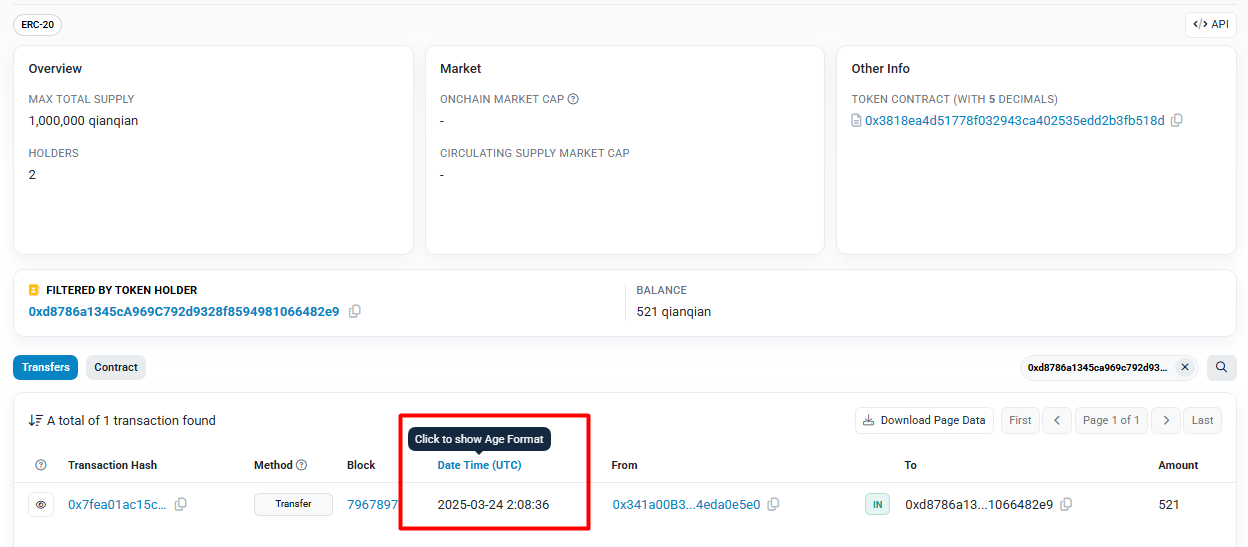The image size is (1248, 547).
Task: Go to previous page chevron
Action: coord(1057,420)
